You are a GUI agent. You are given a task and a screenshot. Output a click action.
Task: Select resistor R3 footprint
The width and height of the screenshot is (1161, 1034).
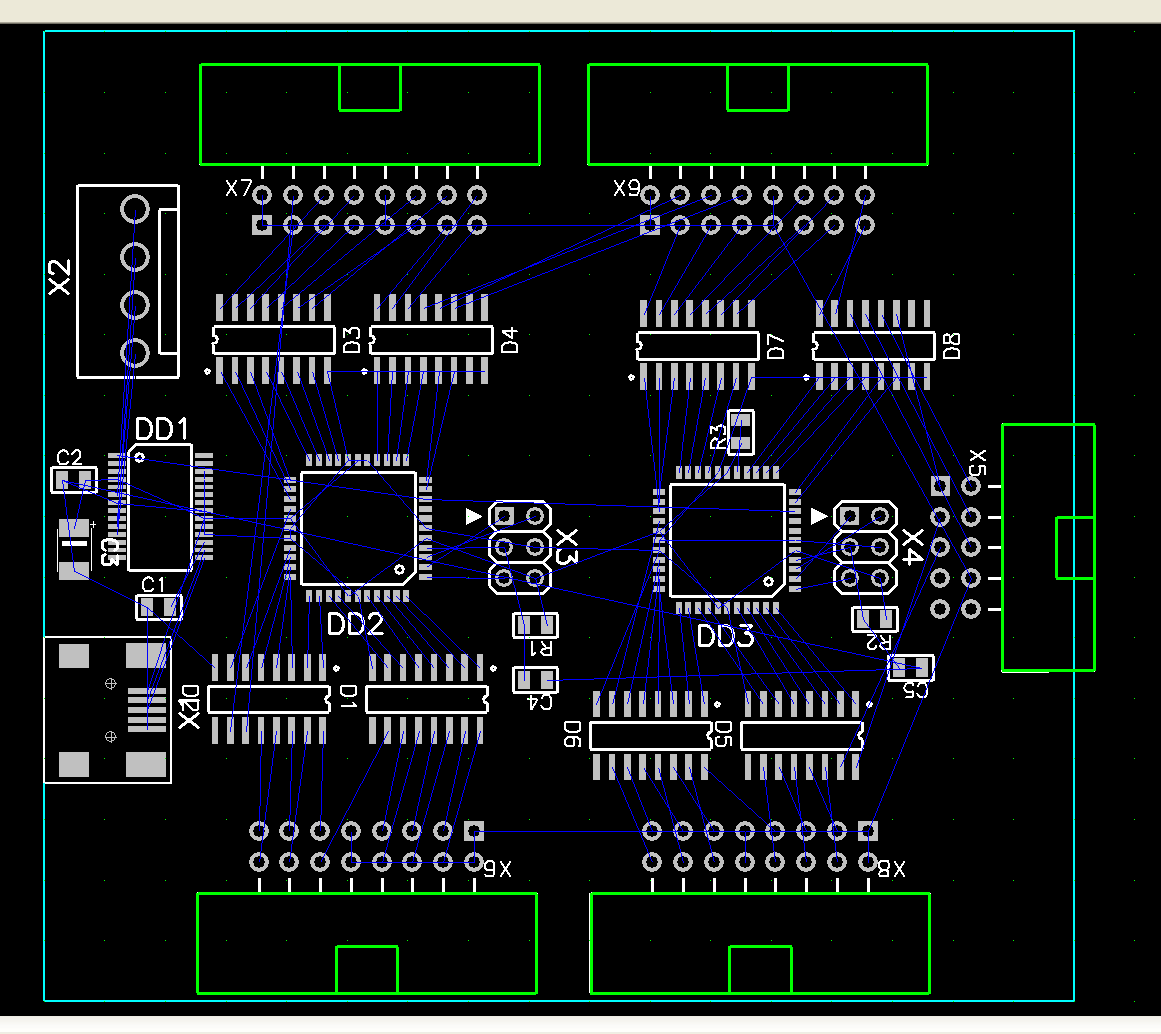click(x=741, y=433)
